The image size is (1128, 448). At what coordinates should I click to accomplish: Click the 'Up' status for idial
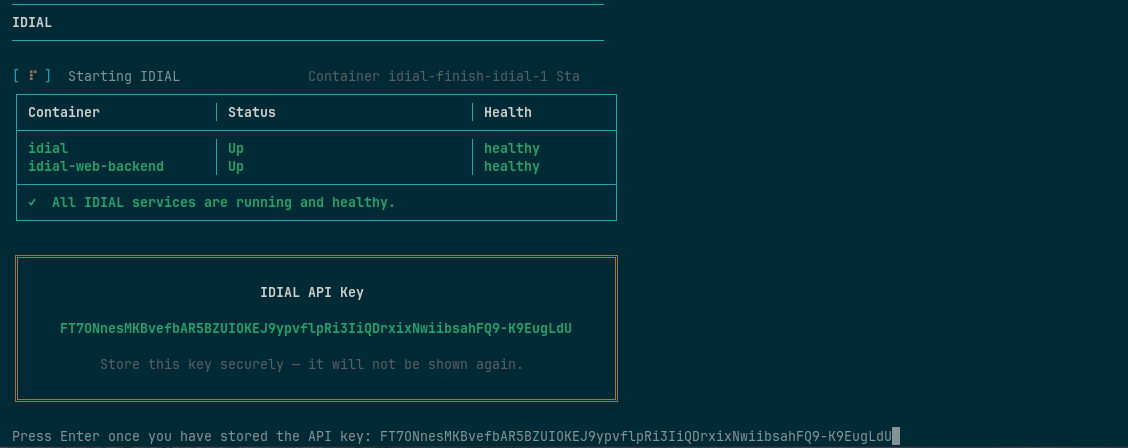[x=236, y=148]
